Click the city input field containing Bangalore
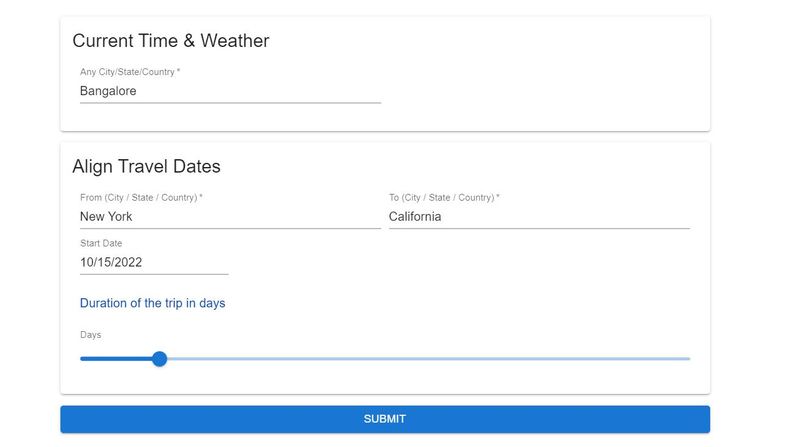 coord(230,91)
